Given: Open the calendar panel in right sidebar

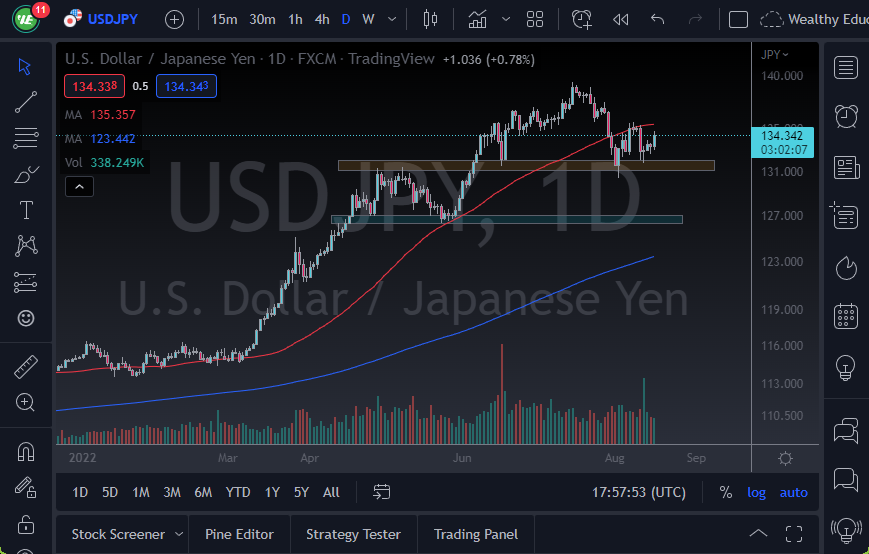Looking at the screenshot, I should (846, 316).
